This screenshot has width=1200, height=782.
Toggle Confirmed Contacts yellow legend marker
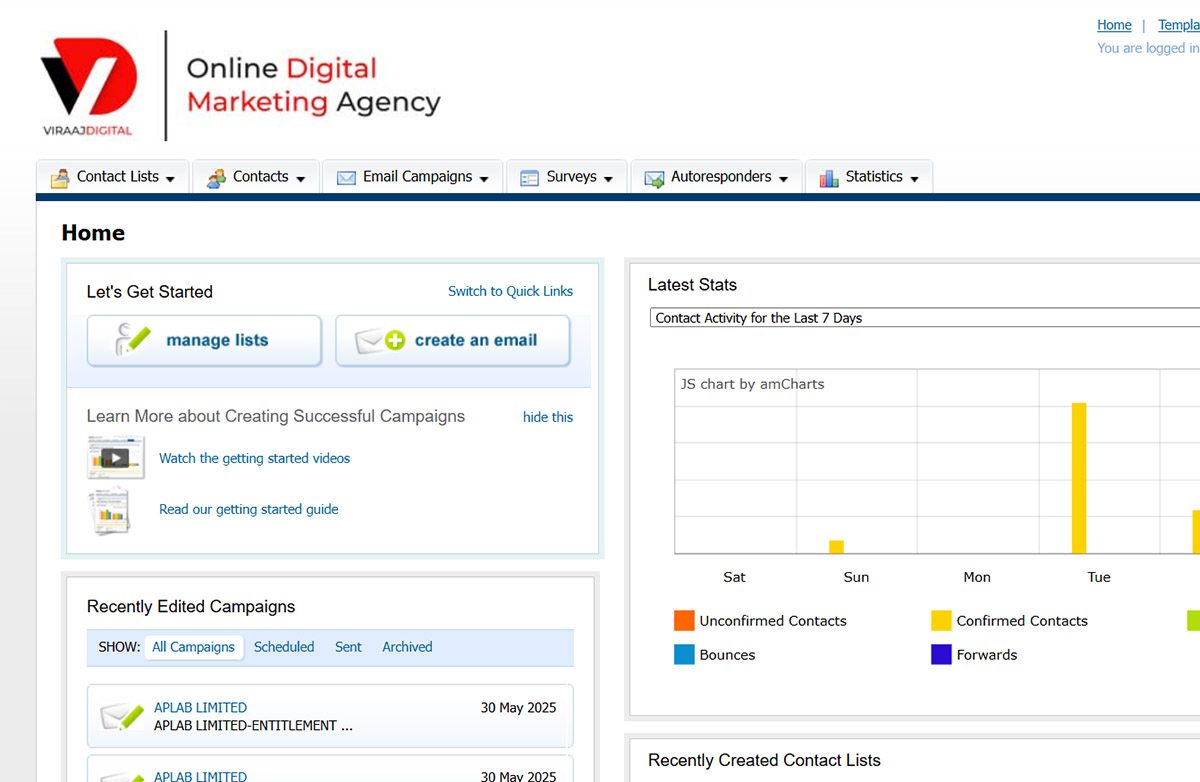[x=941, y=621]
